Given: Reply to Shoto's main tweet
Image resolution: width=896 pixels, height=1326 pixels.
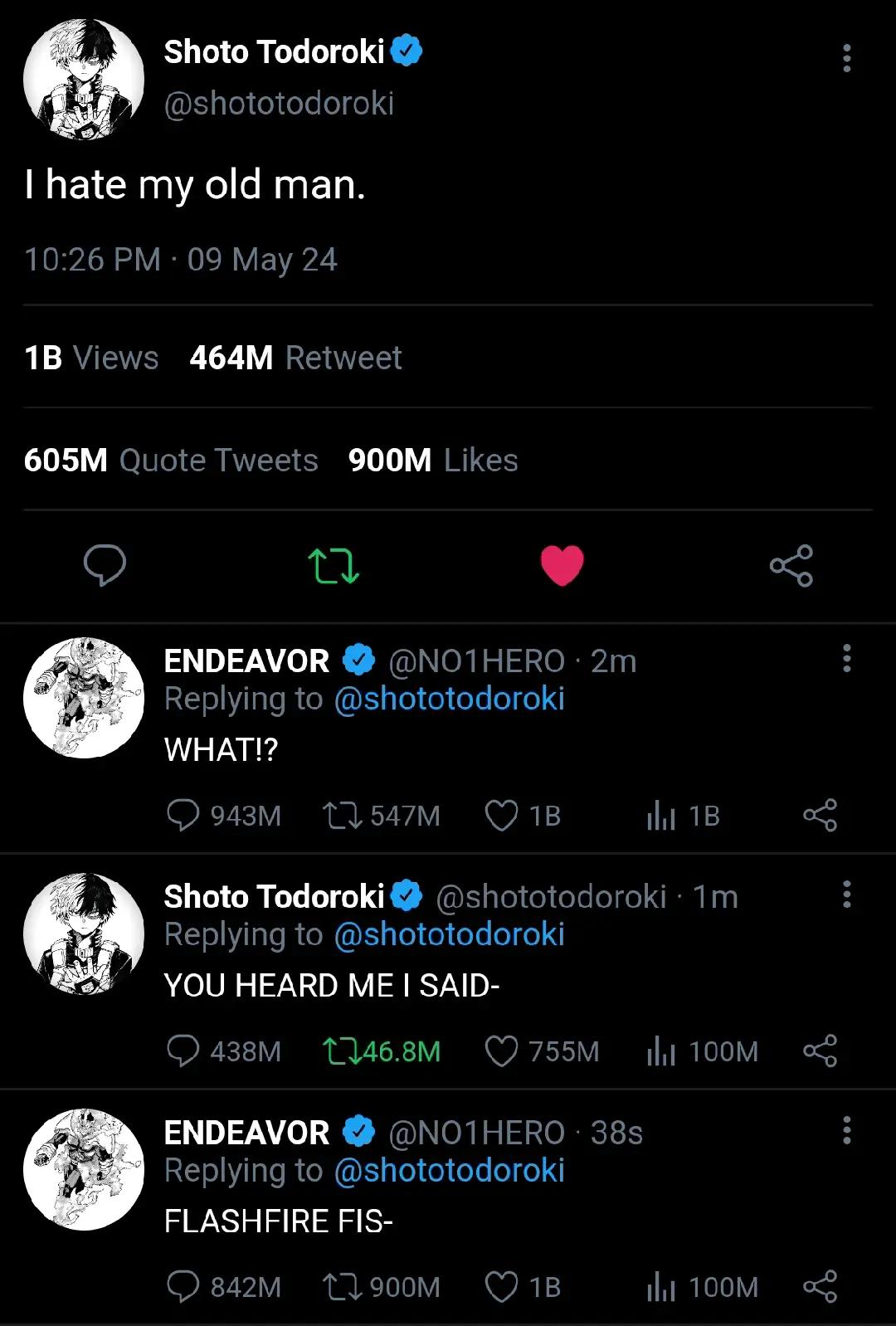Looking at the screenshot, I should coord(105,565).
